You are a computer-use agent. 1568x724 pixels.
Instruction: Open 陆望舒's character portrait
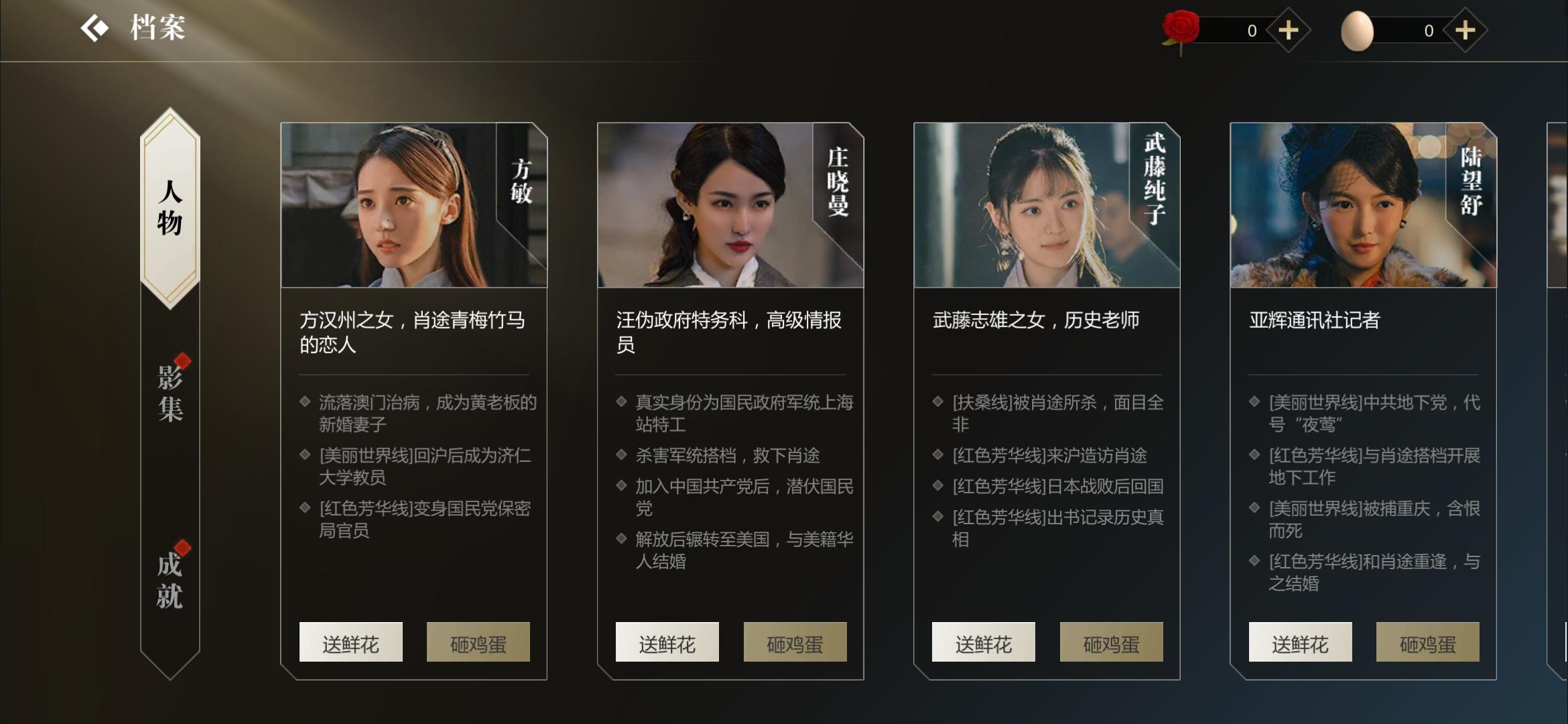[x=1364, y=205]
